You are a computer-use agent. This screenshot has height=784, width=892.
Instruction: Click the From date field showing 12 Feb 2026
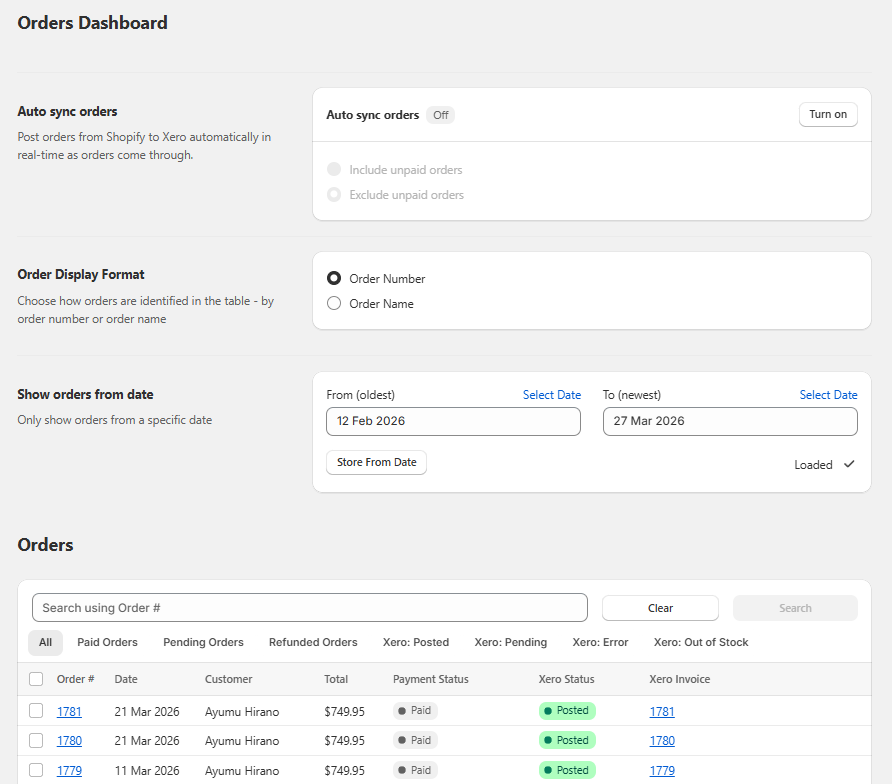click(453, 421)
